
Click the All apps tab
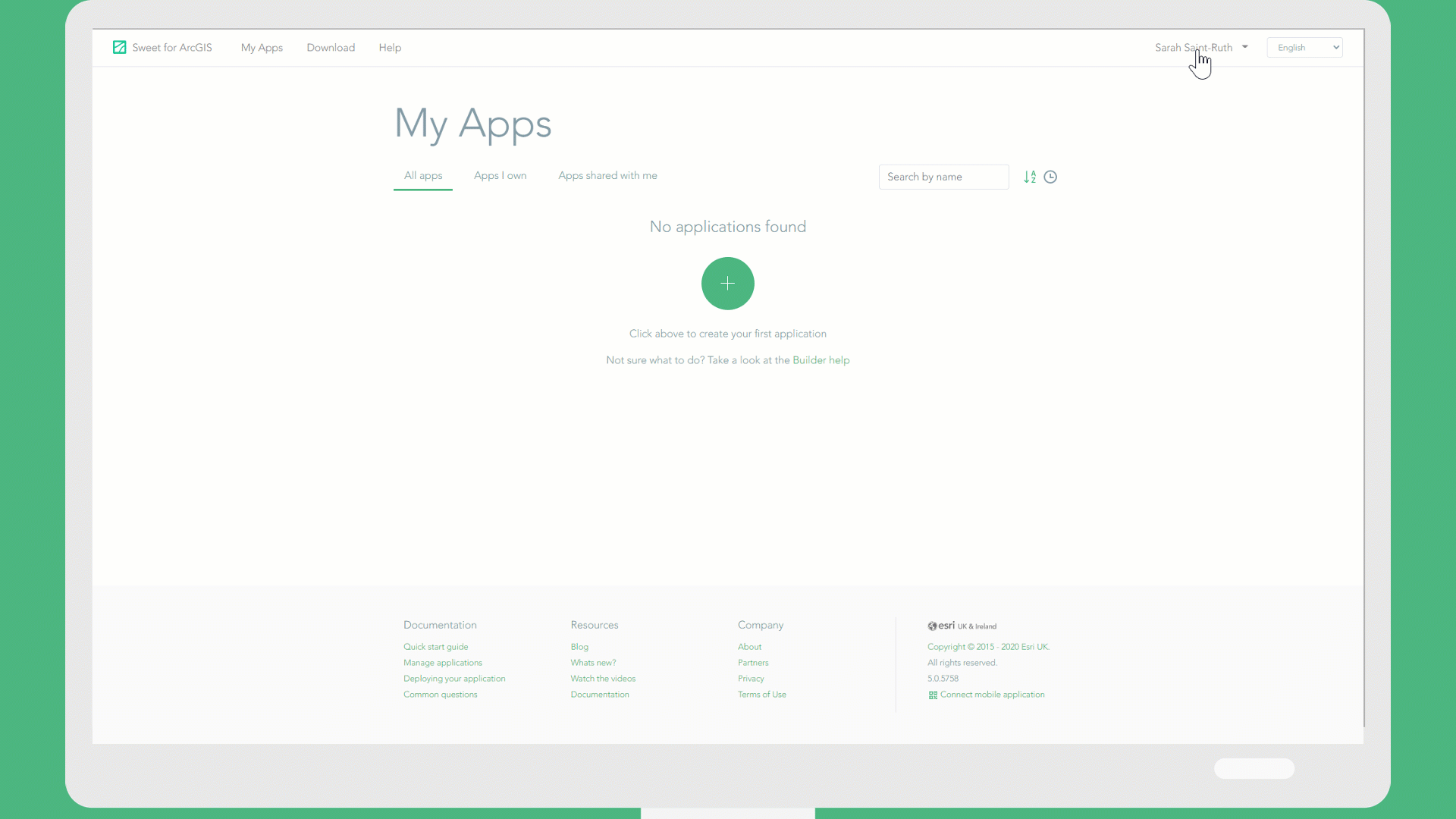pos(423,175)
